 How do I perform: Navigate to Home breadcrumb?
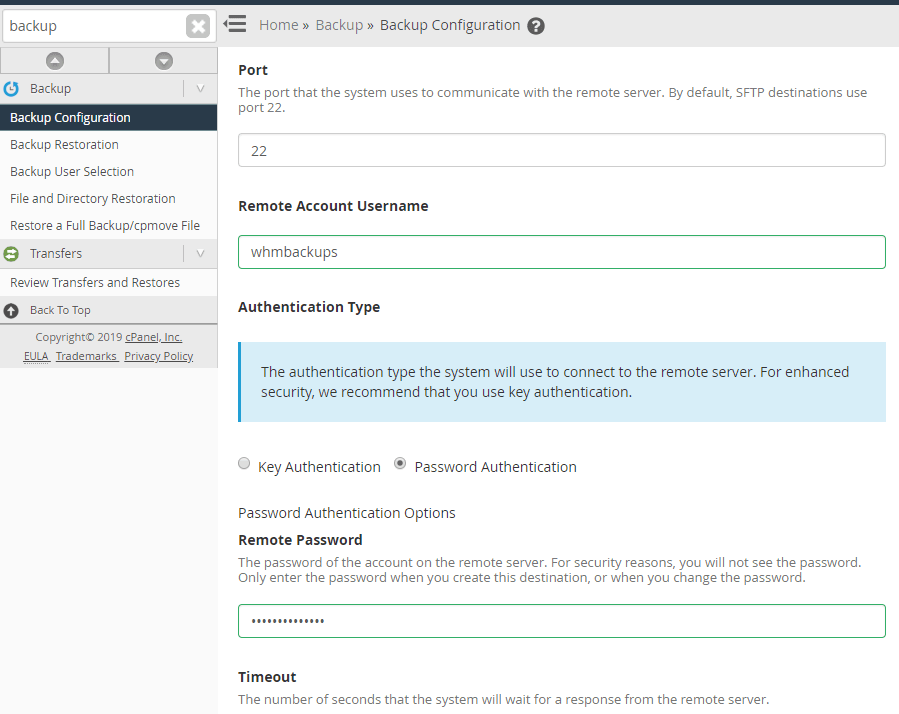coord(277,24)
